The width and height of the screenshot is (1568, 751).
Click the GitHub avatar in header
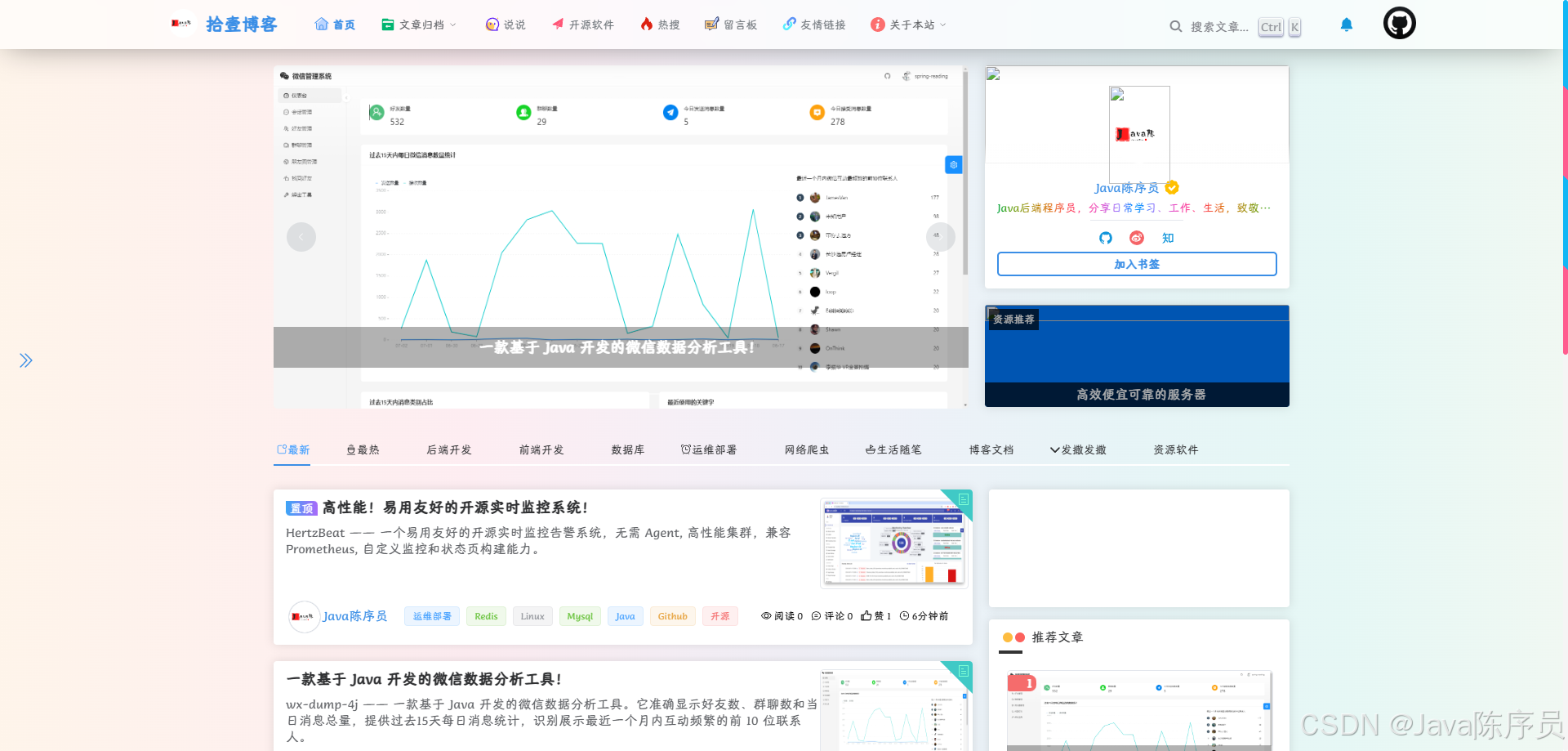(x=1400, y=23)
